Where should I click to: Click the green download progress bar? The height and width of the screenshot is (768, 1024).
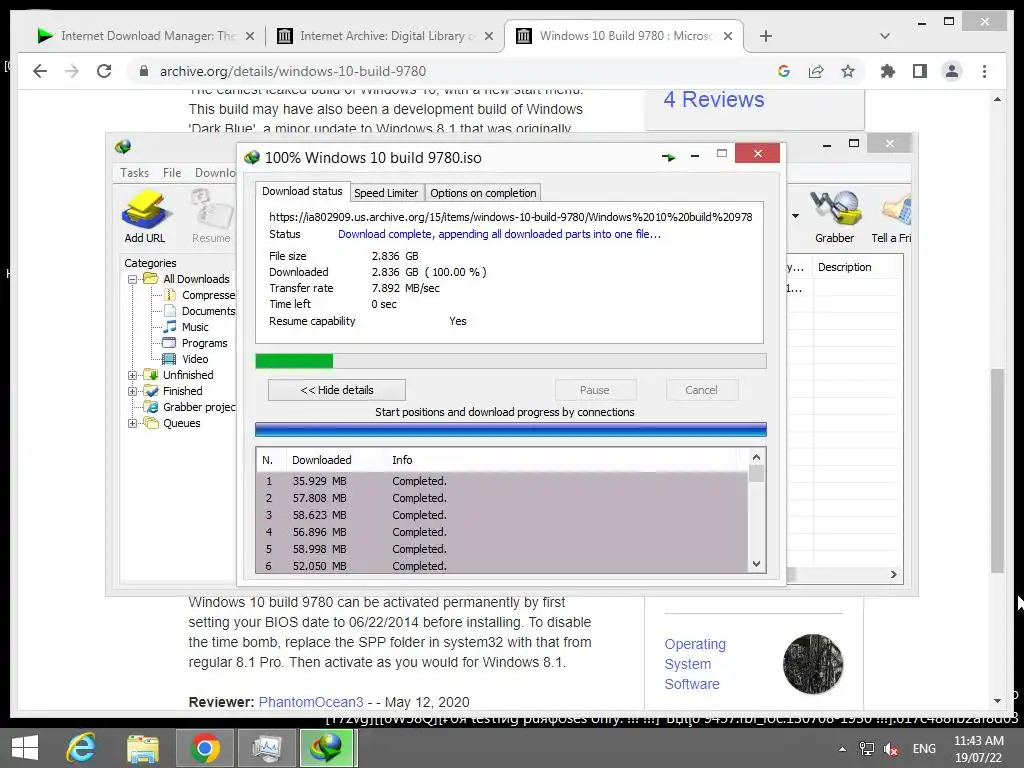[510, 361]
